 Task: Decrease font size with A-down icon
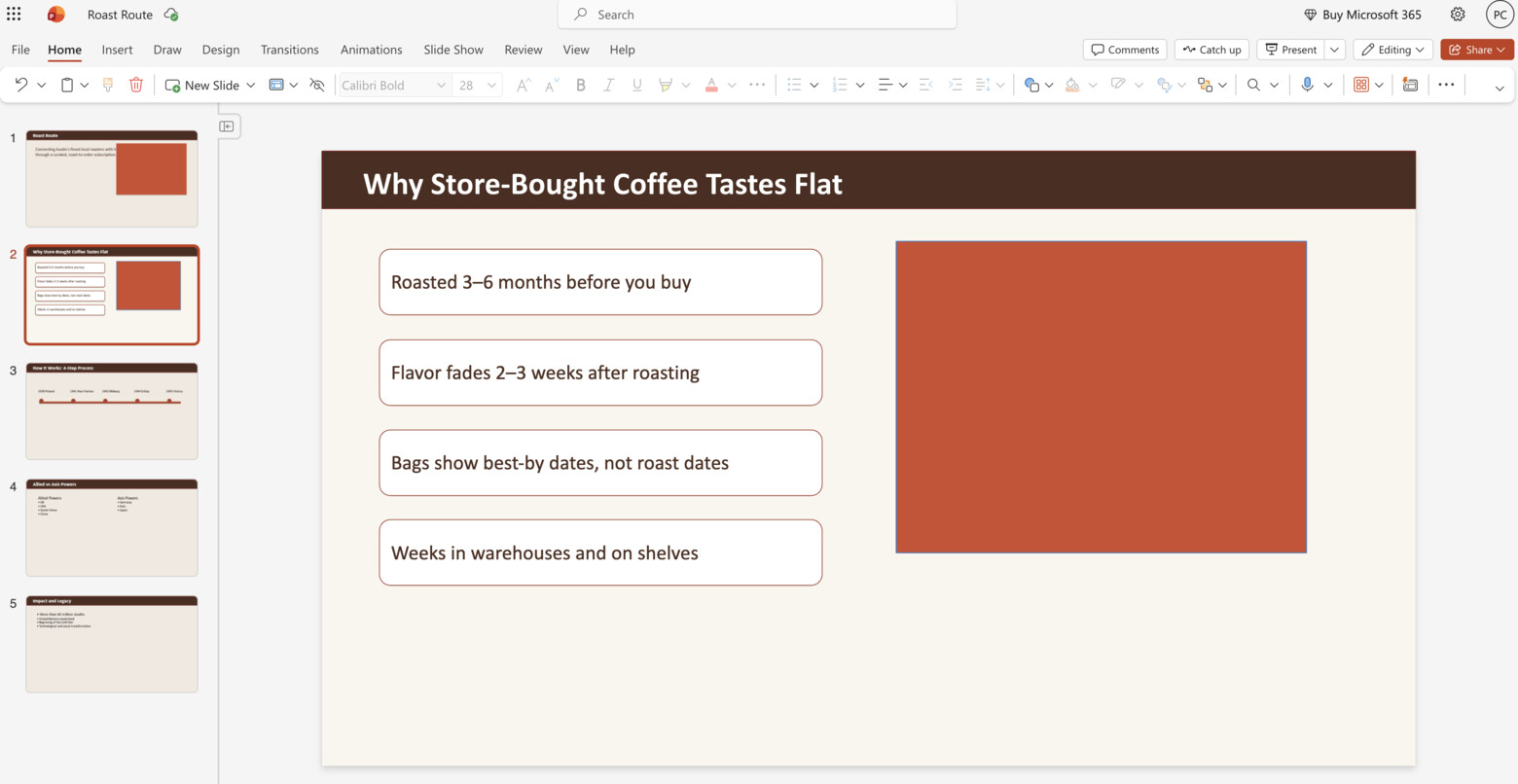(552, 85)
